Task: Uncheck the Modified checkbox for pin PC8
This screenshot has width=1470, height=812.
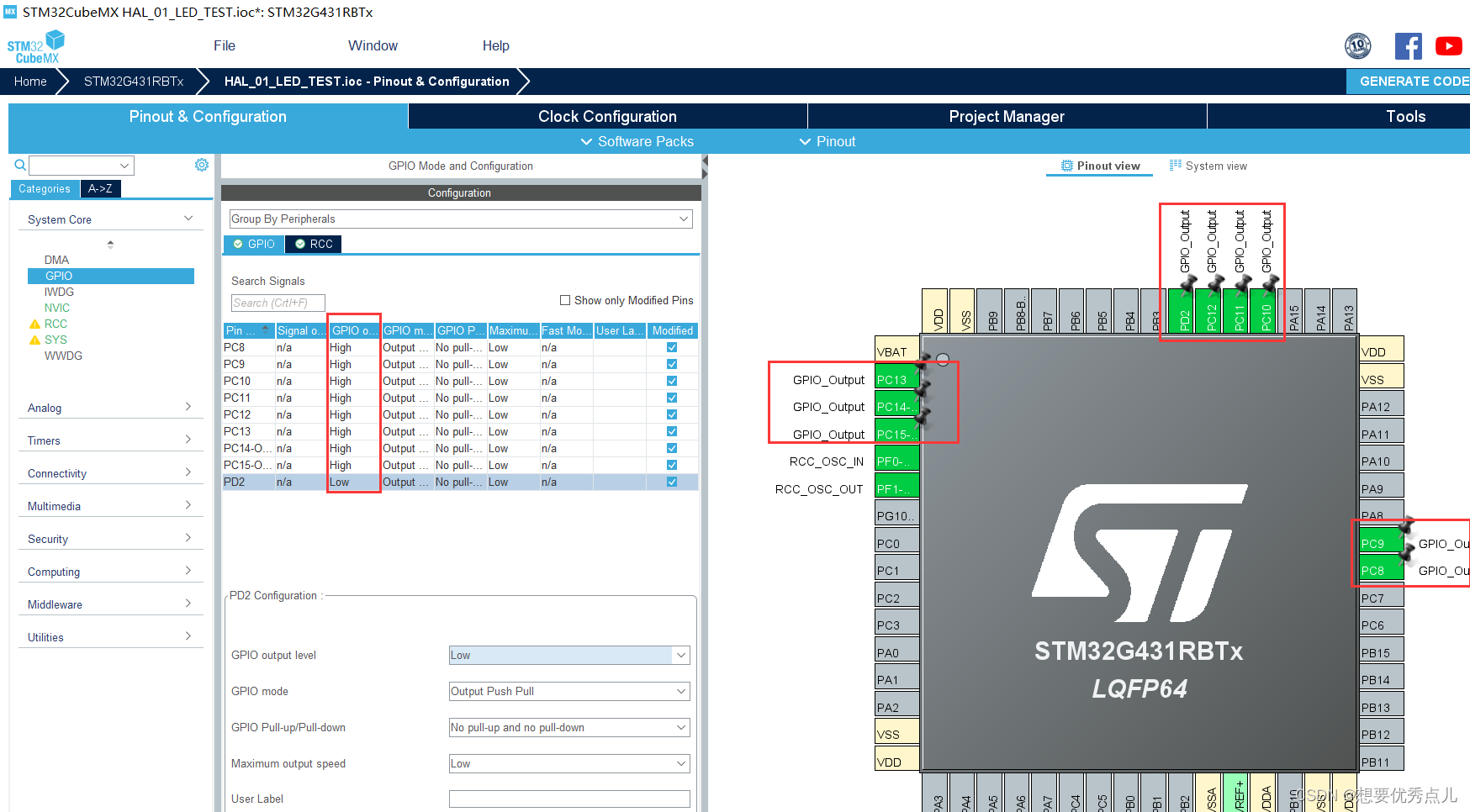Action: tap(671, 347)
